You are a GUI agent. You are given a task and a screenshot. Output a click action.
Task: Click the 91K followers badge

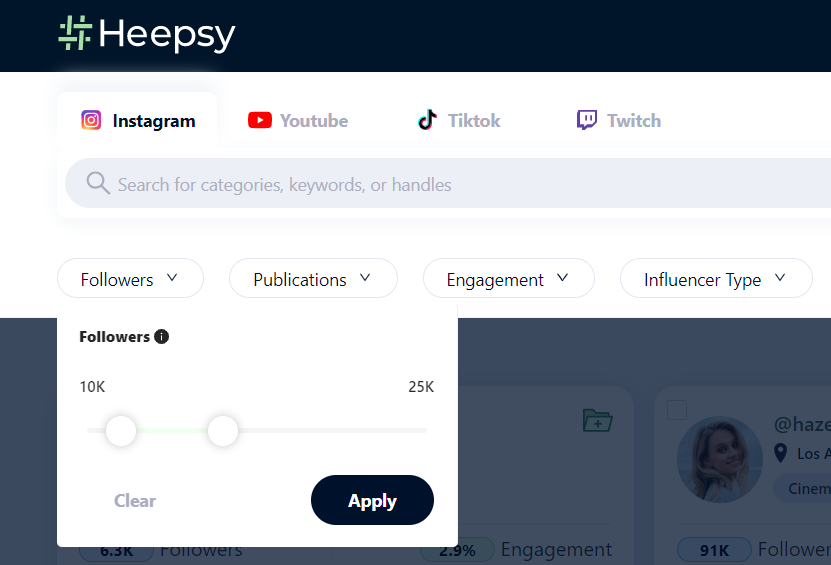pos(714,550)
